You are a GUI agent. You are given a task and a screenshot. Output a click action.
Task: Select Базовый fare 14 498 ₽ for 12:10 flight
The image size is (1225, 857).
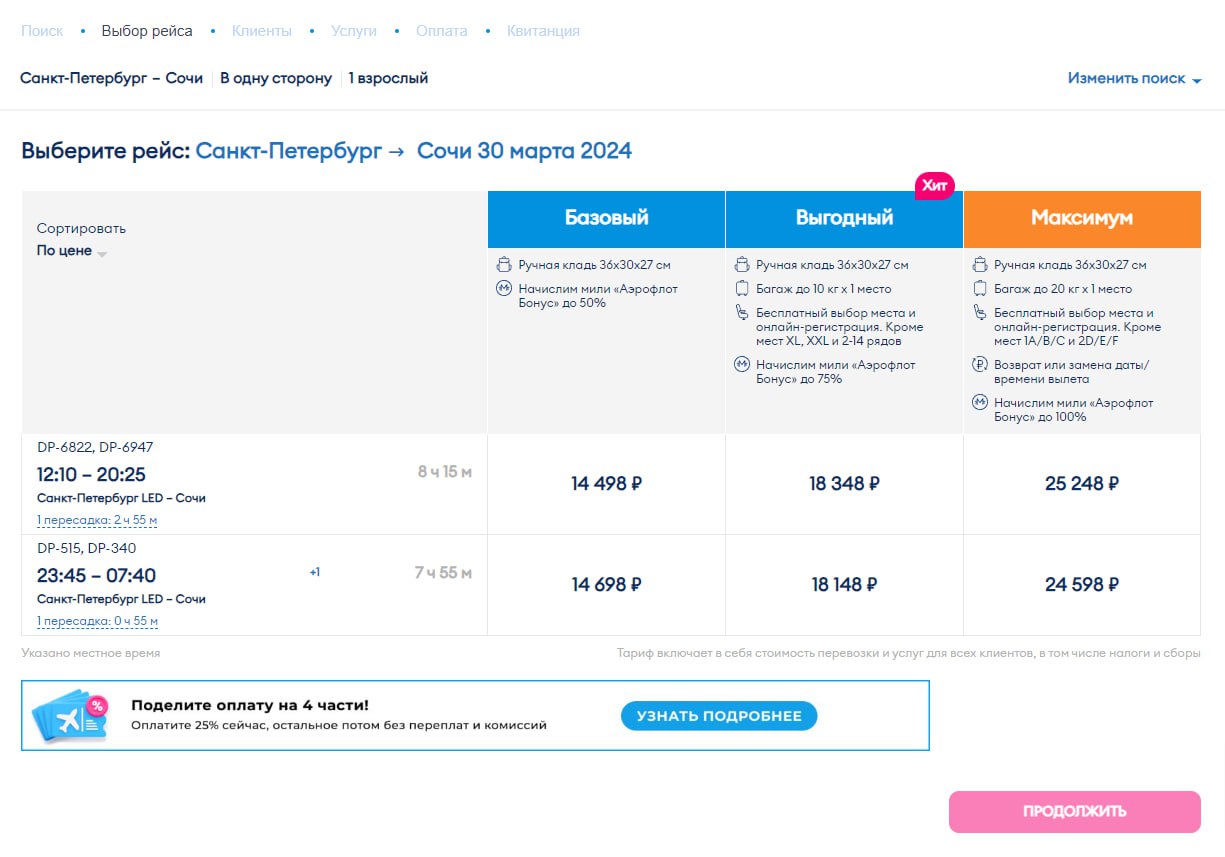(606, 484)
